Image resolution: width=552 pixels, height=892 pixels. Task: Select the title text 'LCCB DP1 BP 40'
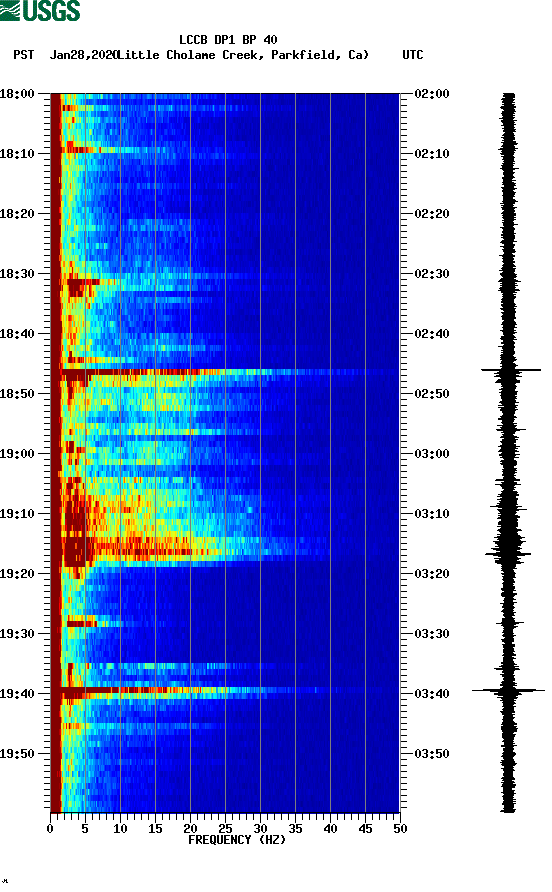point(228,40)
